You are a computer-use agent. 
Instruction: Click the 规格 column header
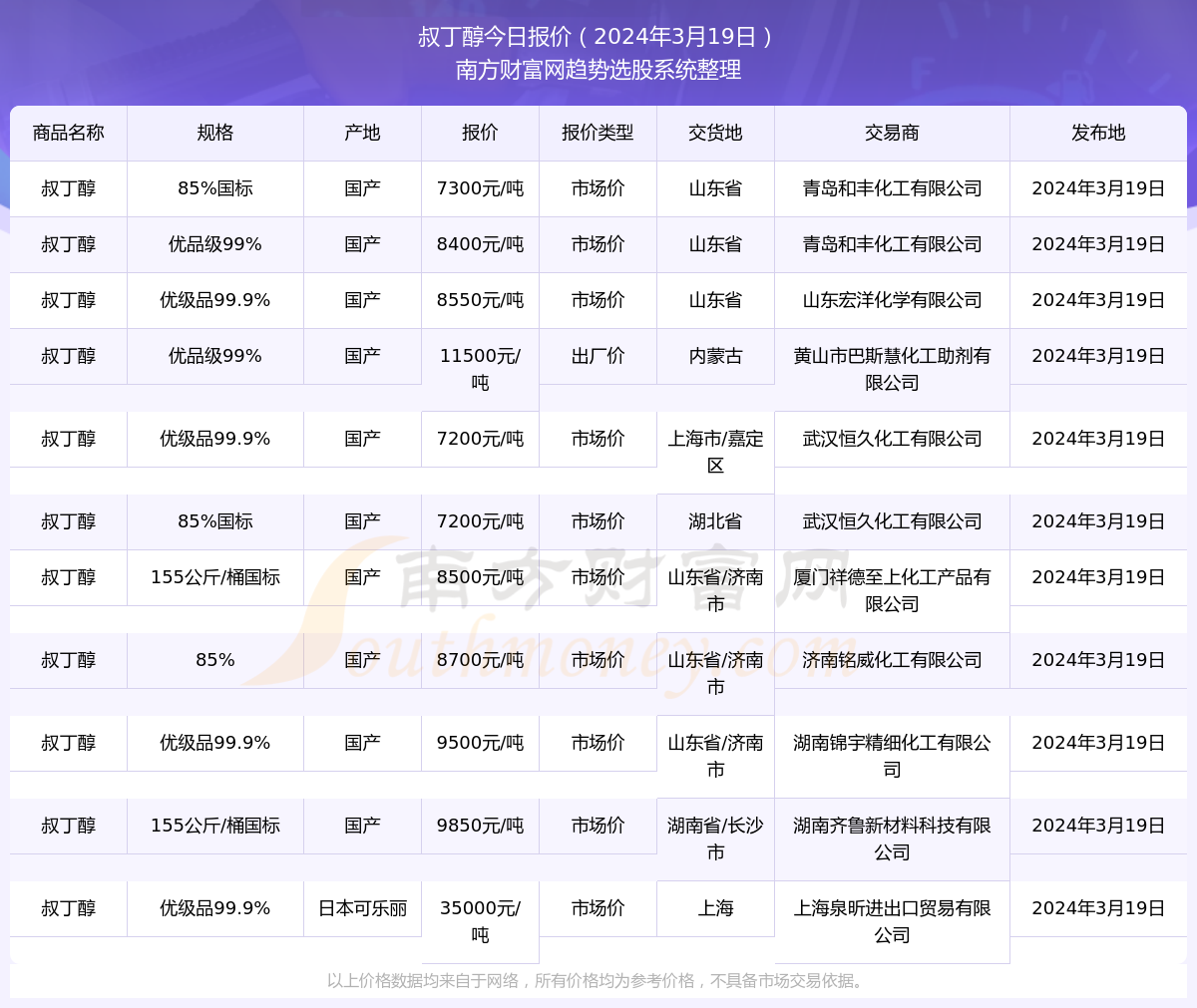[x=215, y=133]
